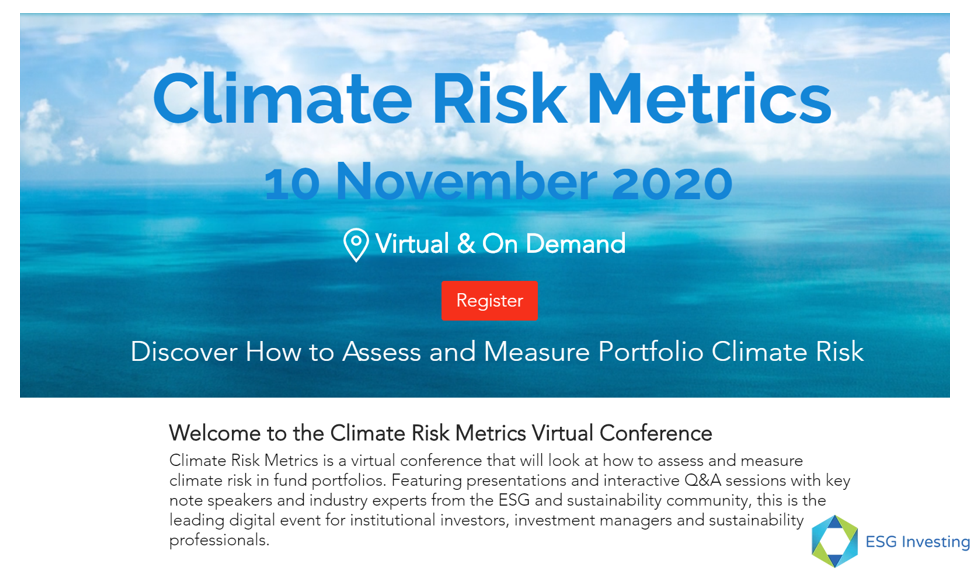Screen dimensions: 977x581
Task: Select the 10 November 2020 date text
Action: (x=498, y=183)
